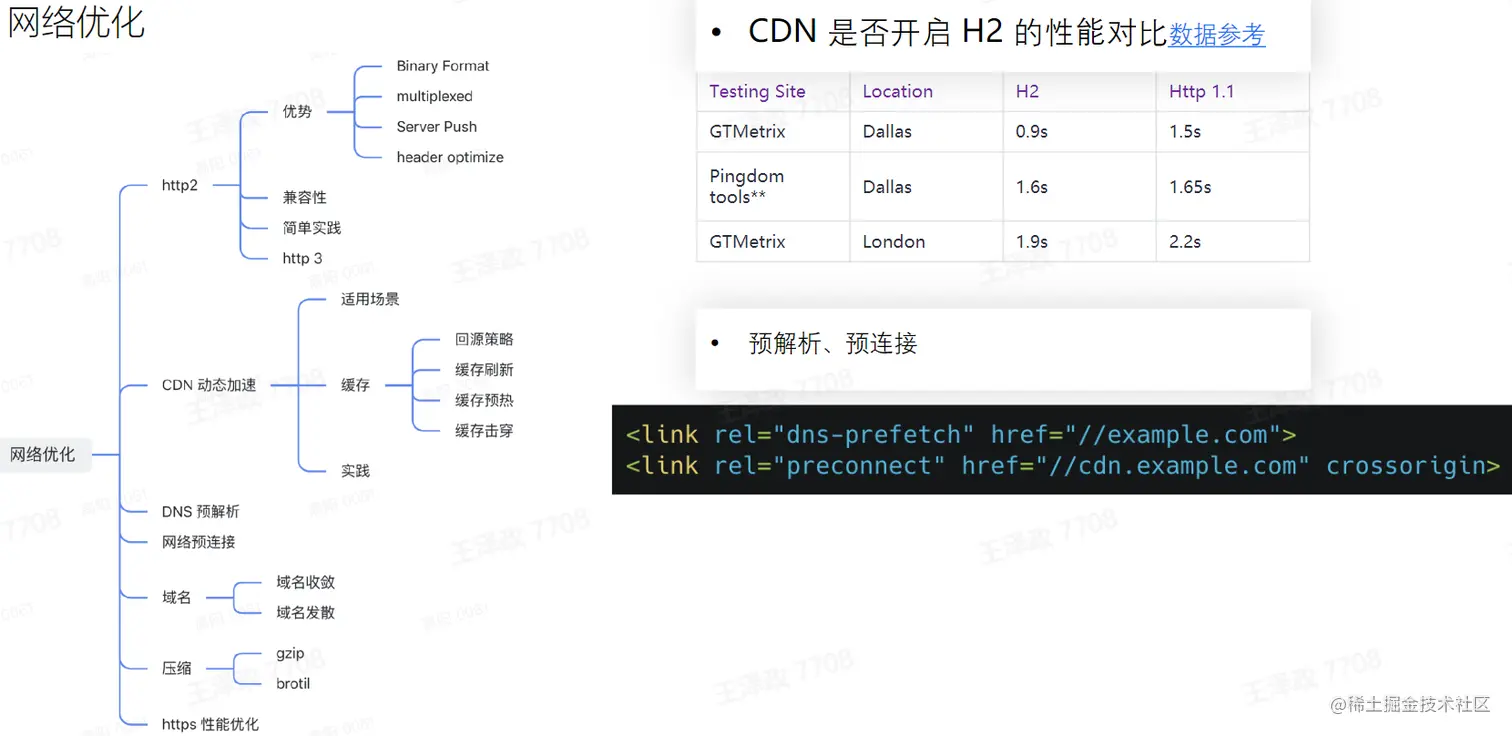1512x736 pixels.
Task: Click the gzip leaf
Action: (x=290, y=653)
